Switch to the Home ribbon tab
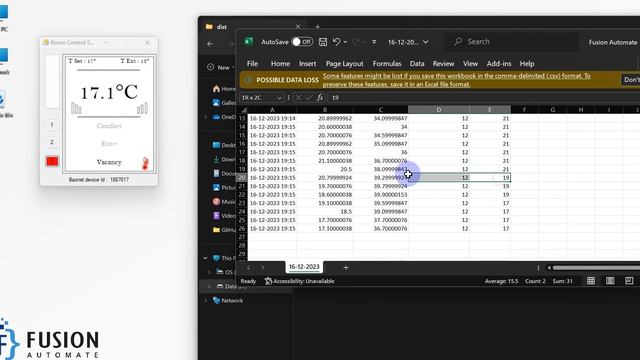 (x=280, y=64)
